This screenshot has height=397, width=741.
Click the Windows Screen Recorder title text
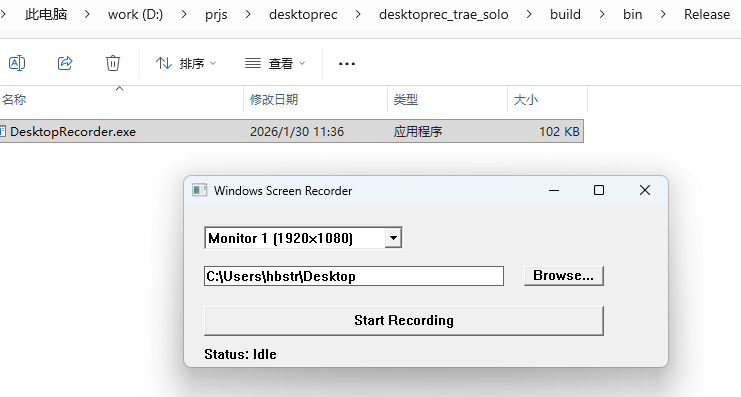pyautogui.click(x=283, y=190)
